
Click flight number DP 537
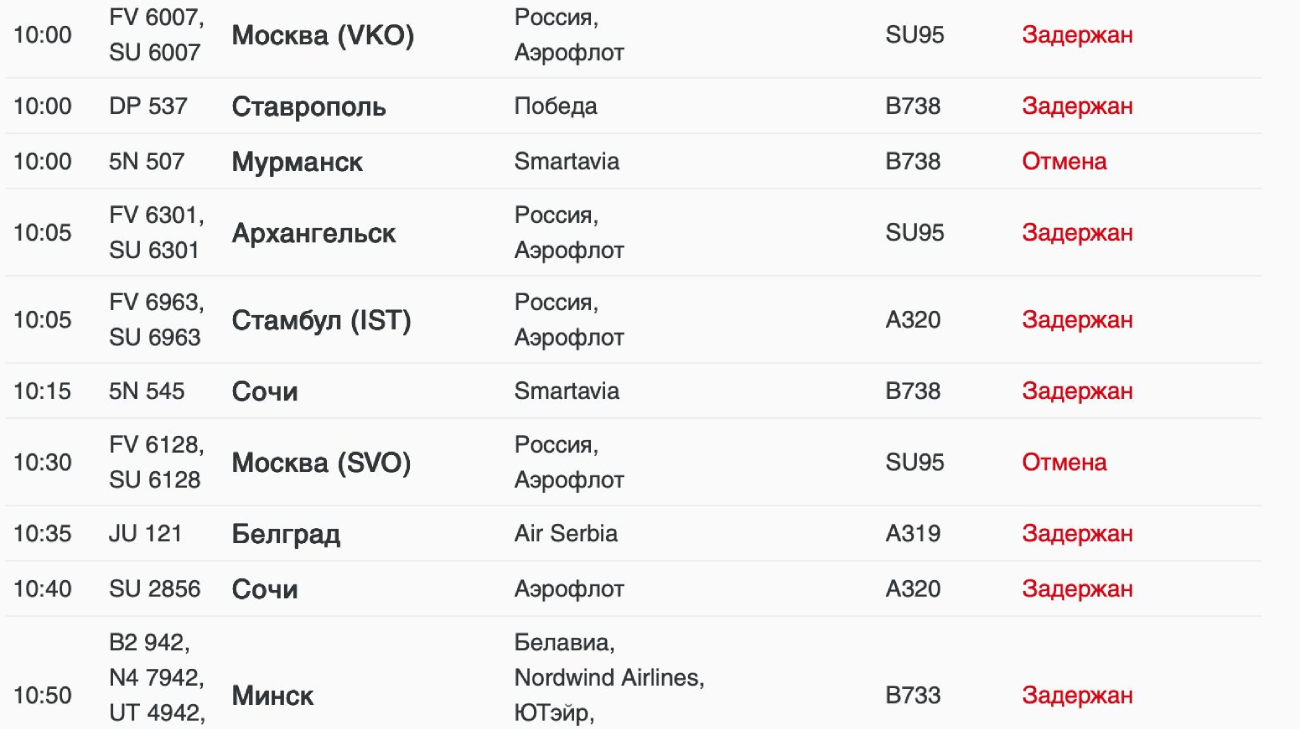[148, 106]
